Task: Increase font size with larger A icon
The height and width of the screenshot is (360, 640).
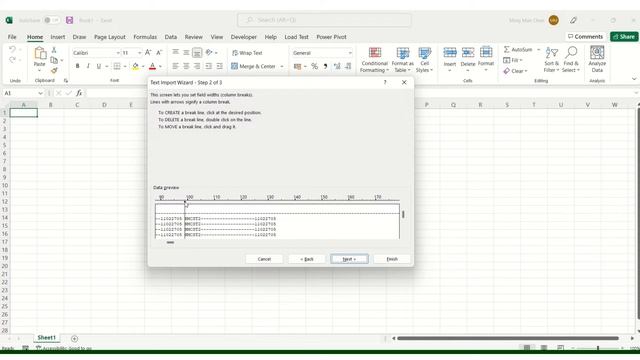Action: (148, 53)
